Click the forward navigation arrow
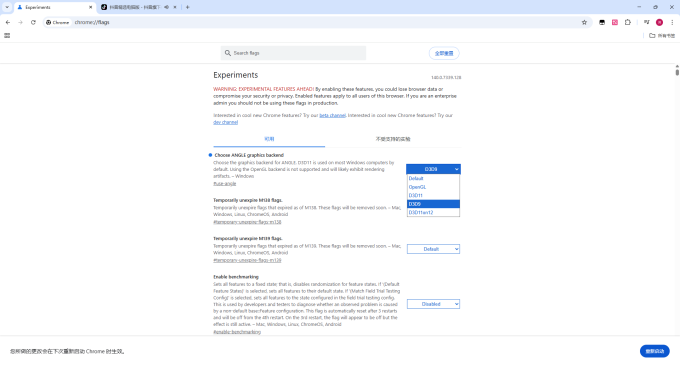The image size is (680, 366). pyautogui.click(x=20, y=22)
